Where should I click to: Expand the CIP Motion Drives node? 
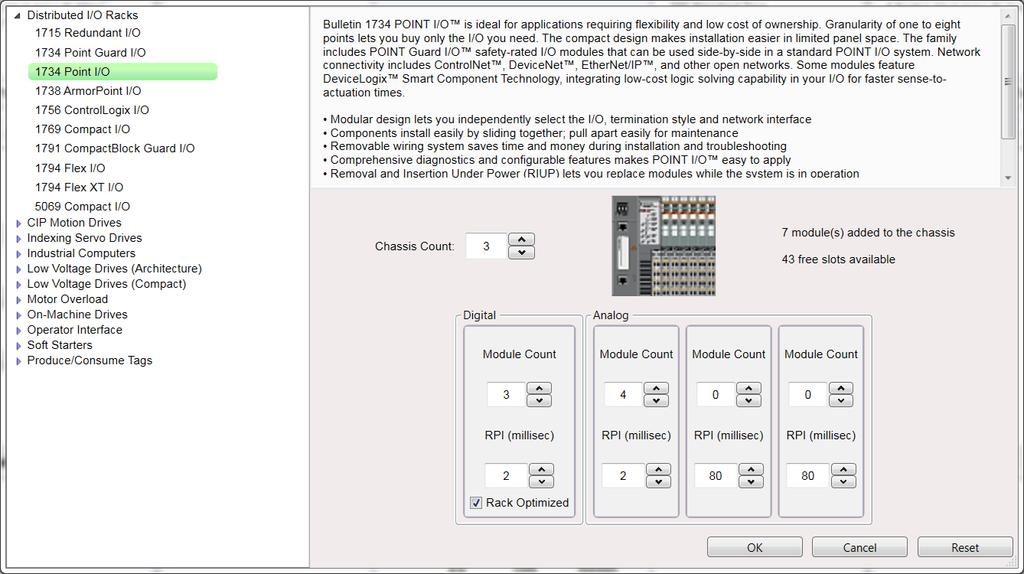(x=18, y=223)
